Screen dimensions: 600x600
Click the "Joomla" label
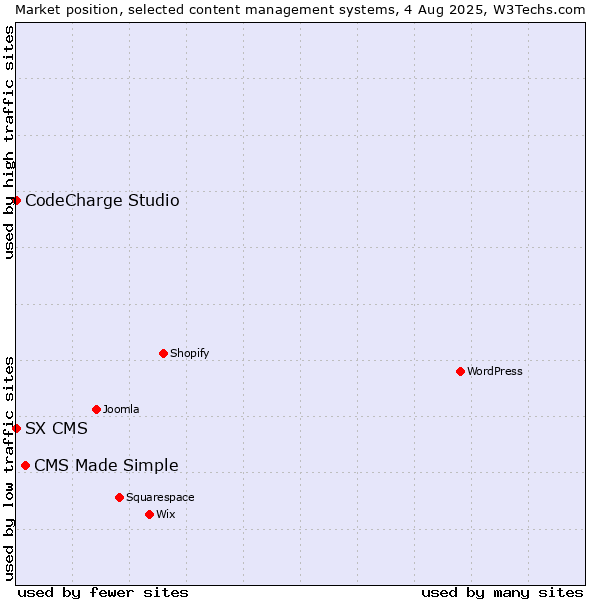(121, 409)
